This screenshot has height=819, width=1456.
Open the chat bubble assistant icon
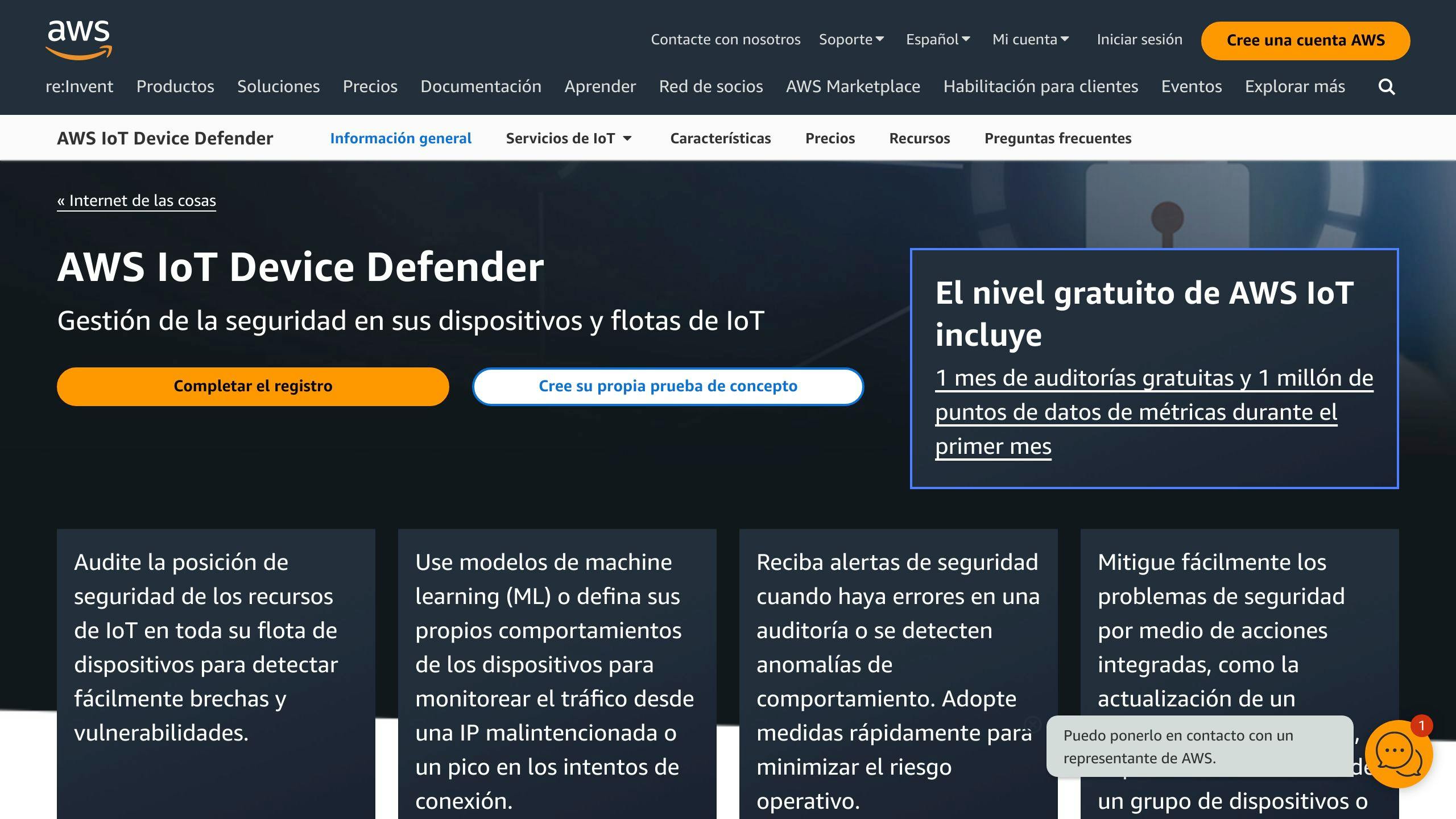click(x=1398, y=753)
